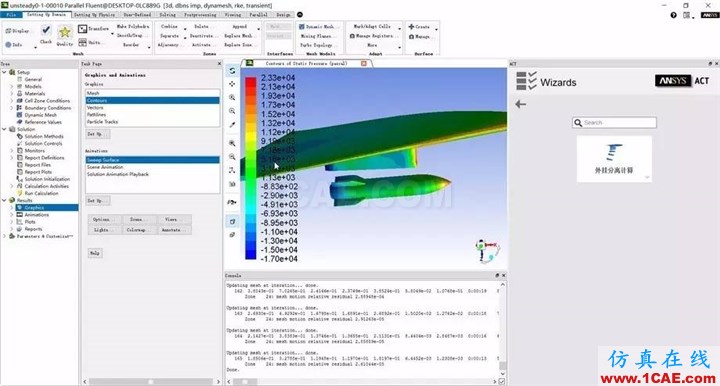Expand the Cell Zone Conditions node
Image resolution: width=720 pixels, height=386 pixels.
coord(12,101)
